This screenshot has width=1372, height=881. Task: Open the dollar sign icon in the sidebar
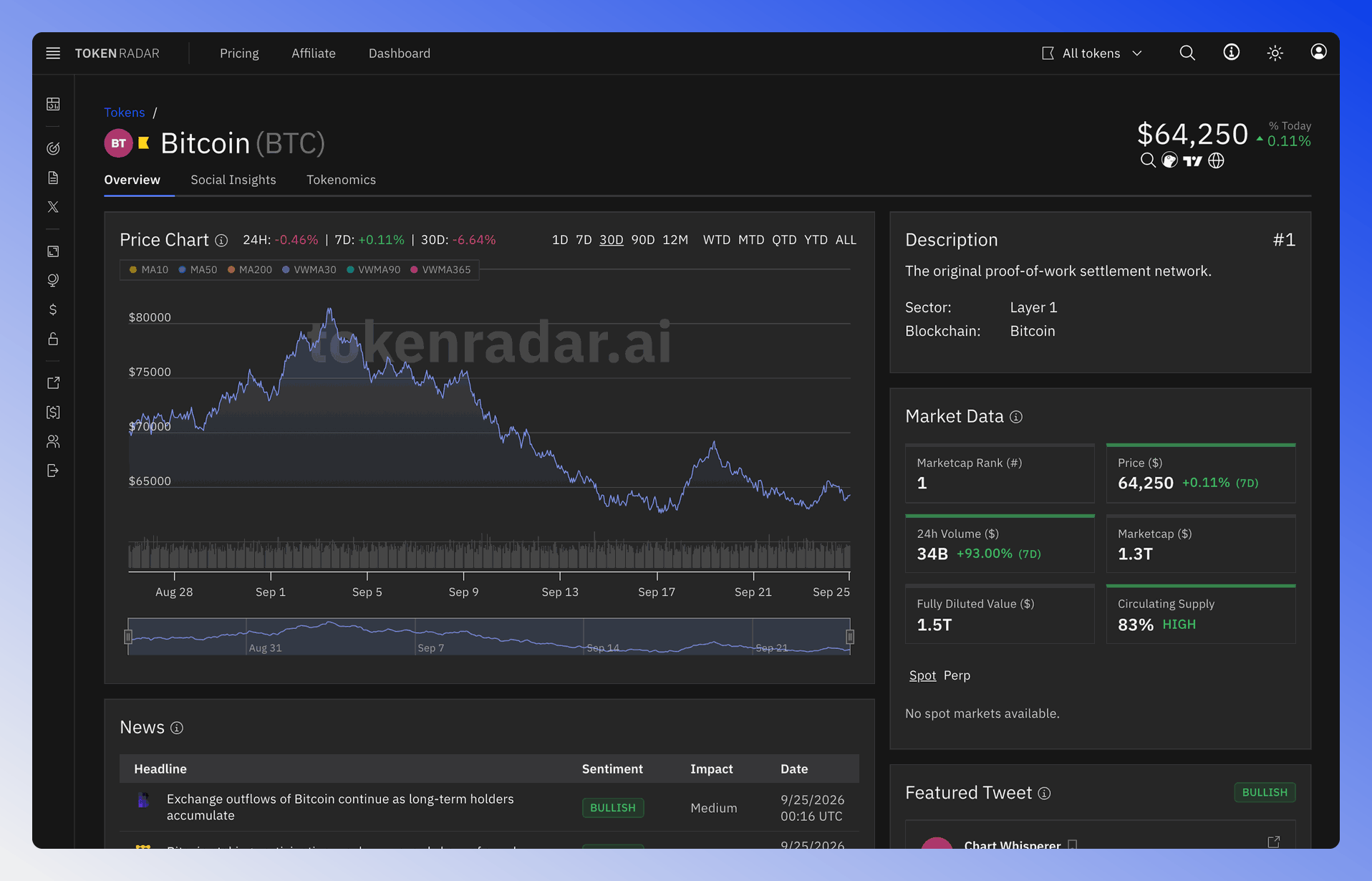[x=53, y=309]
